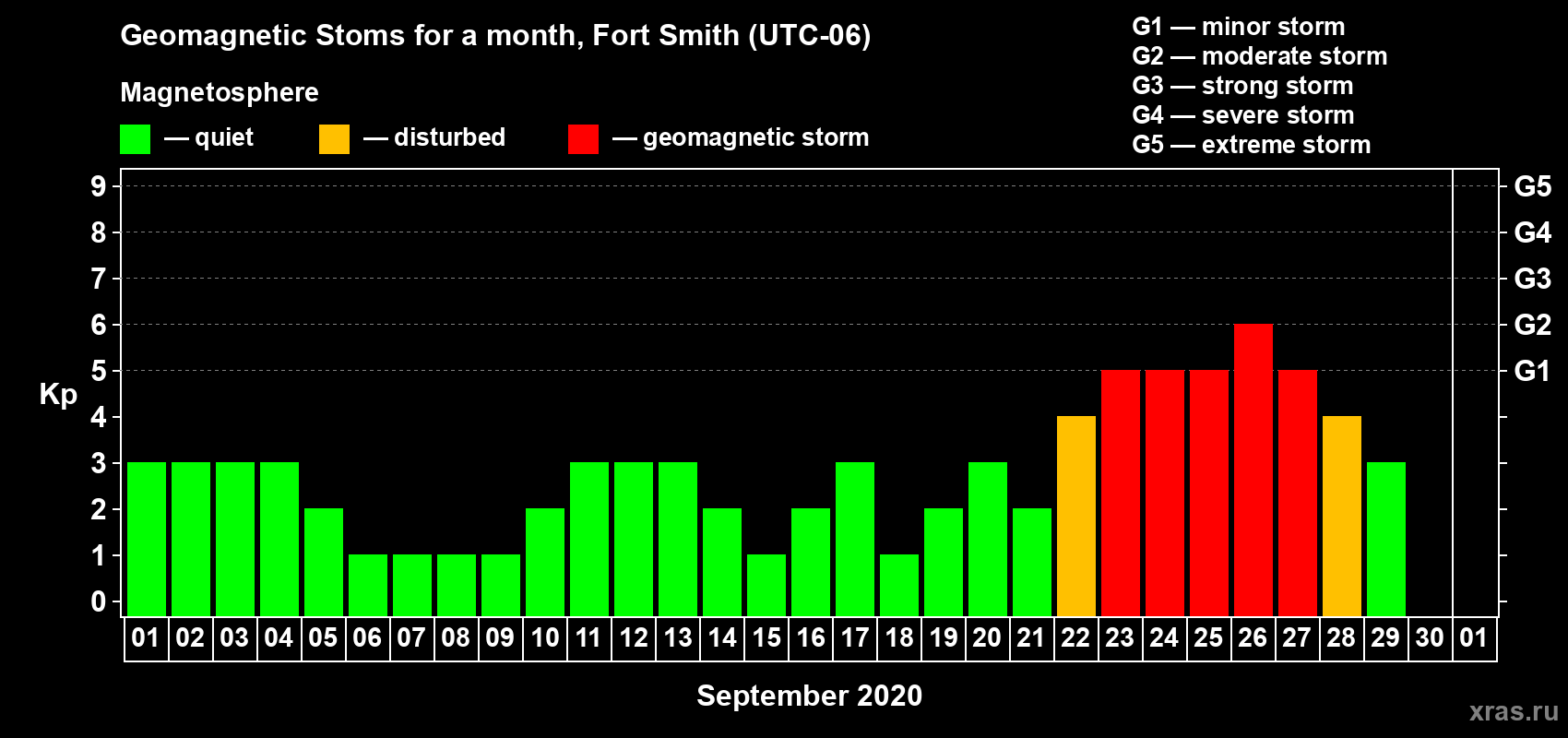Screen dimensions: 1568x738
Task: Click the green bar for day 13
Action: [x=678, y=539]
